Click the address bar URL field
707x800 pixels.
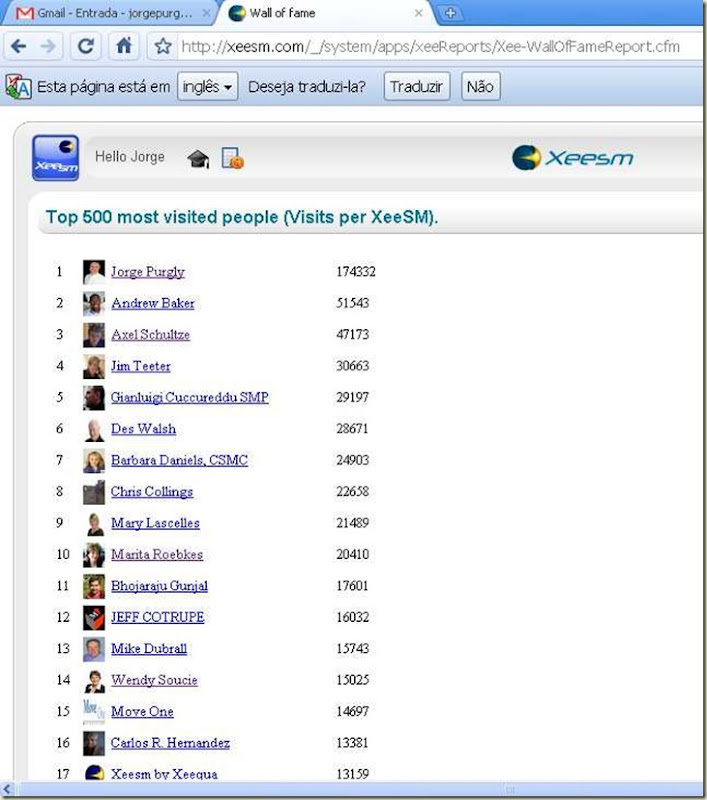431,47
